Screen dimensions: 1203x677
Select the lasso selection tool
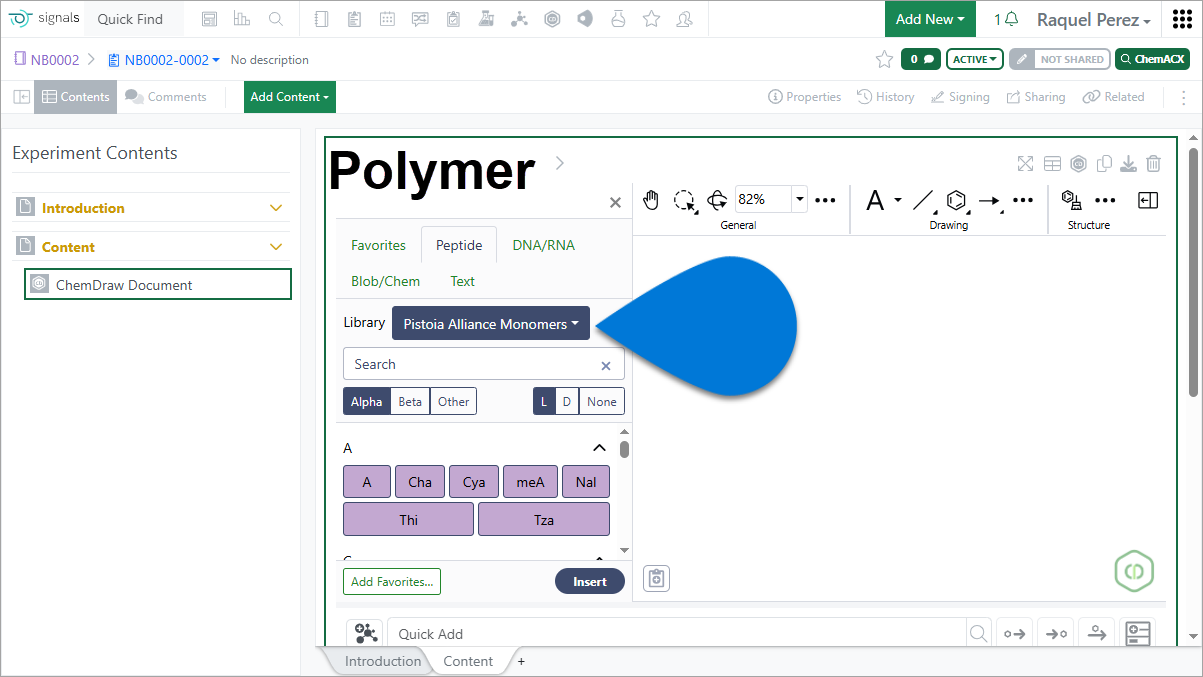click(x=685, y=200)
